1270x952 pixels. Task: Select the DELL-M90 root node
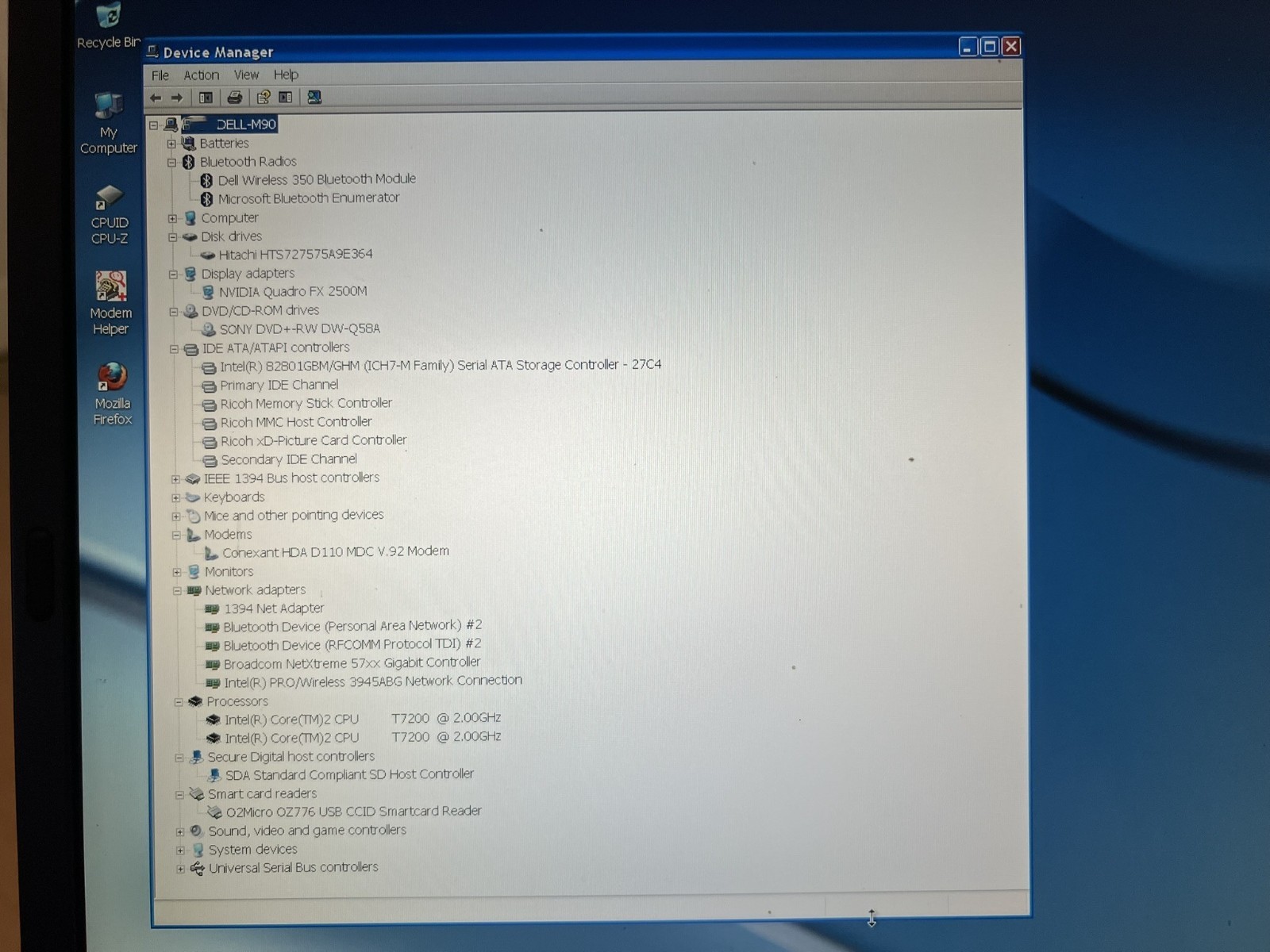click(x=229, y=125)
